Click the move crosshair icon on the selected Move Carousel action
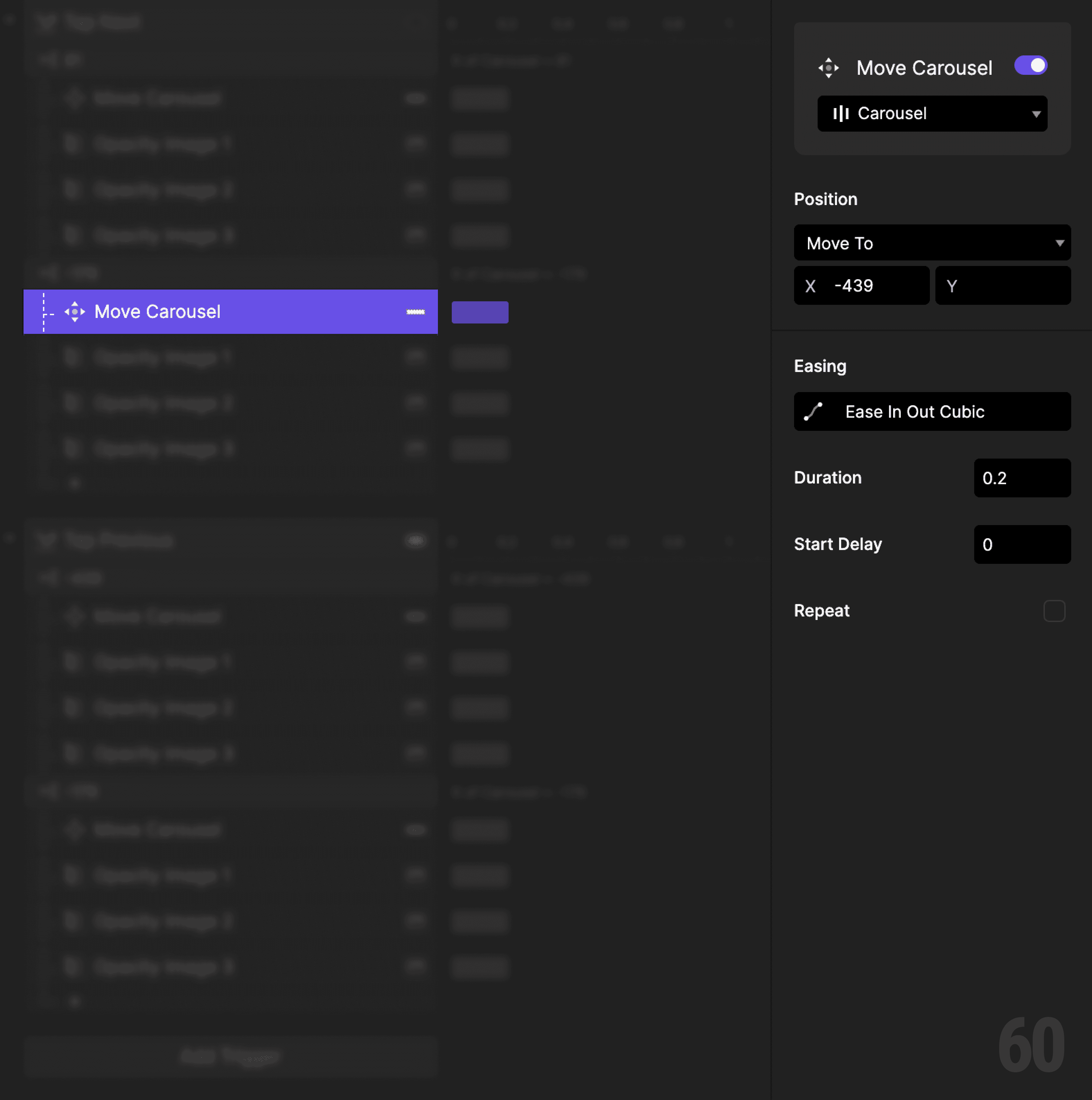Image resolution: width=1092 pixels, height=1100 pixels. point(75,311)
